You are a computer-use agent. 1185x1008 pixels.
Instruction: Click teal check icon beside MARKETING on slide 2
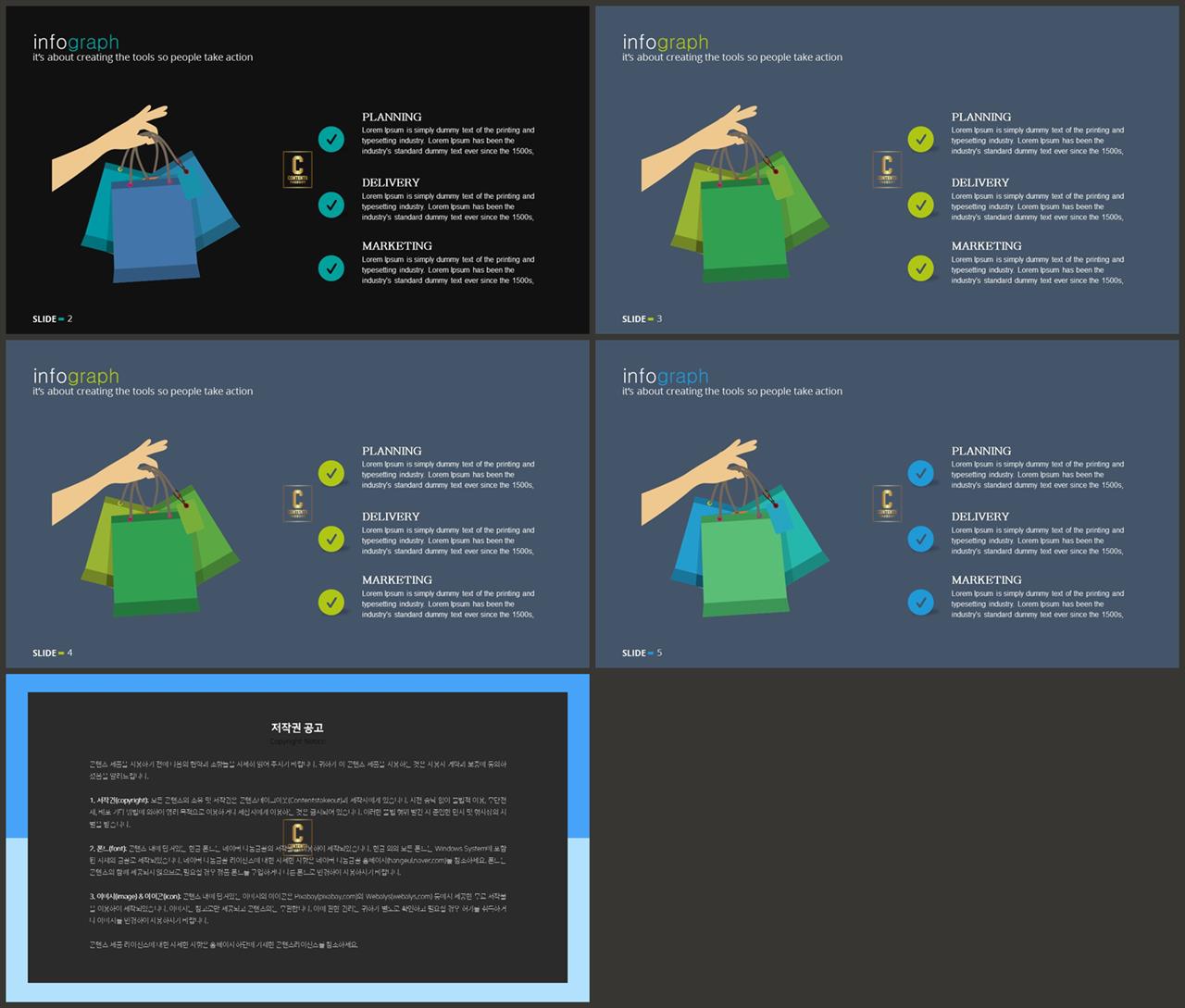click(331, 268)
